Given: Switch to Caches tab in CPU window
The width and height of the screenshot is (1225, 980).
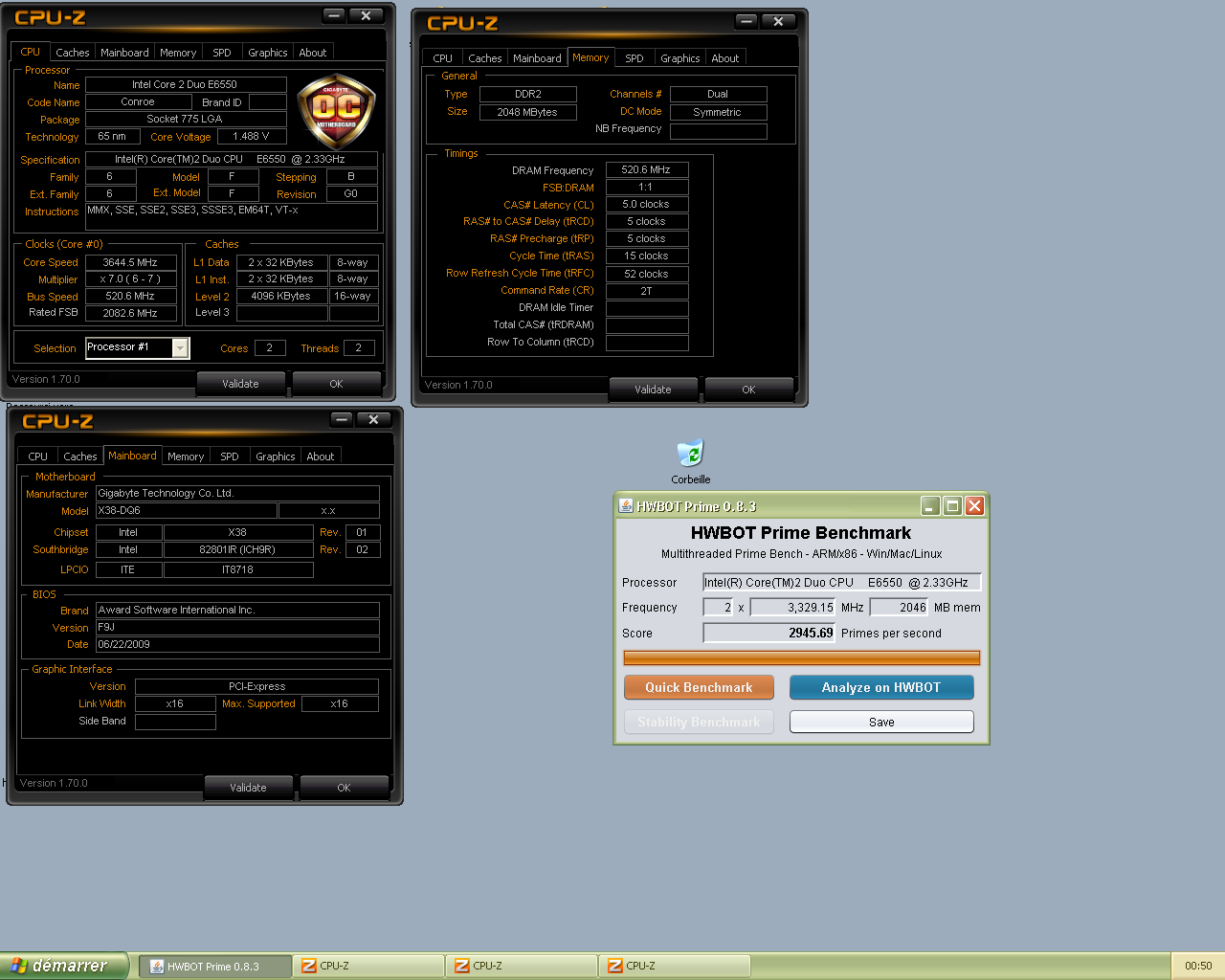Looking at the screenshot, I should (72, 53).
